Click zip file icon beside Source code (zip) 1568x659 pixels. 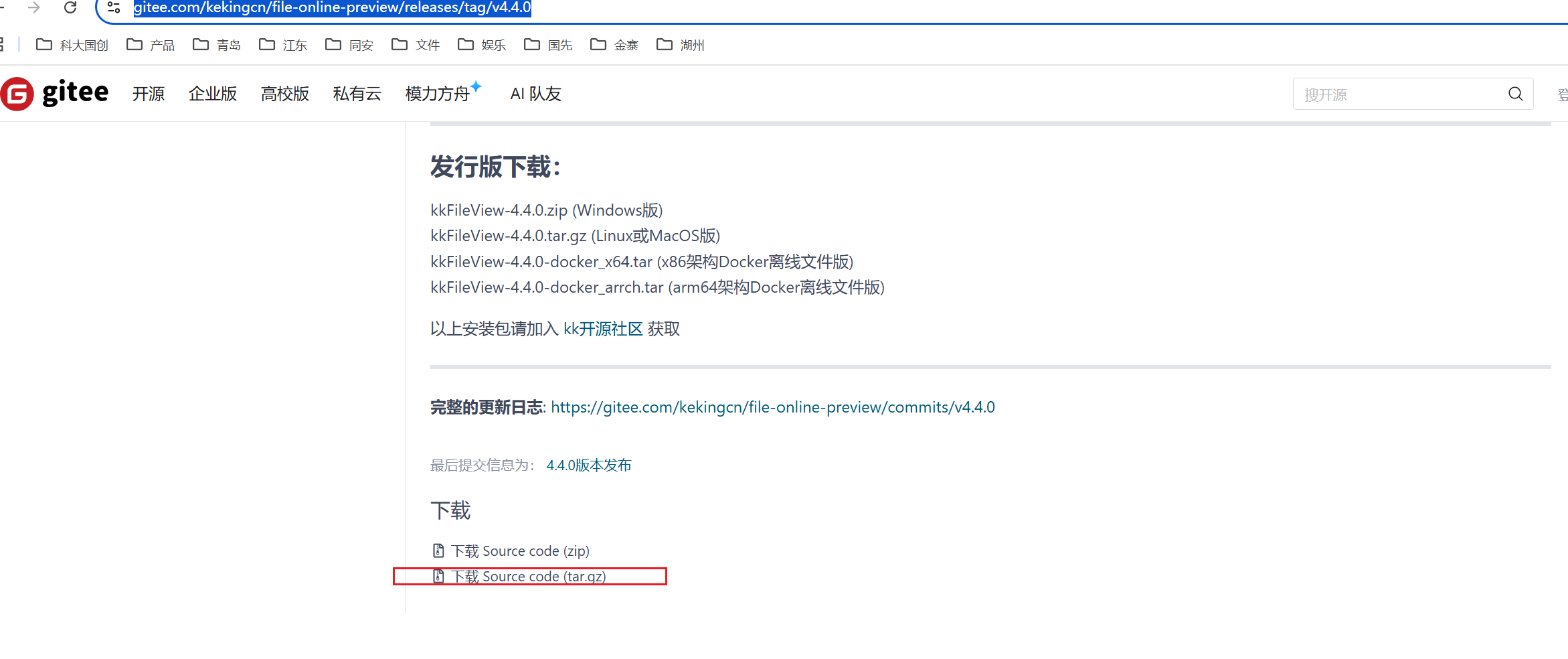[438, 551]
